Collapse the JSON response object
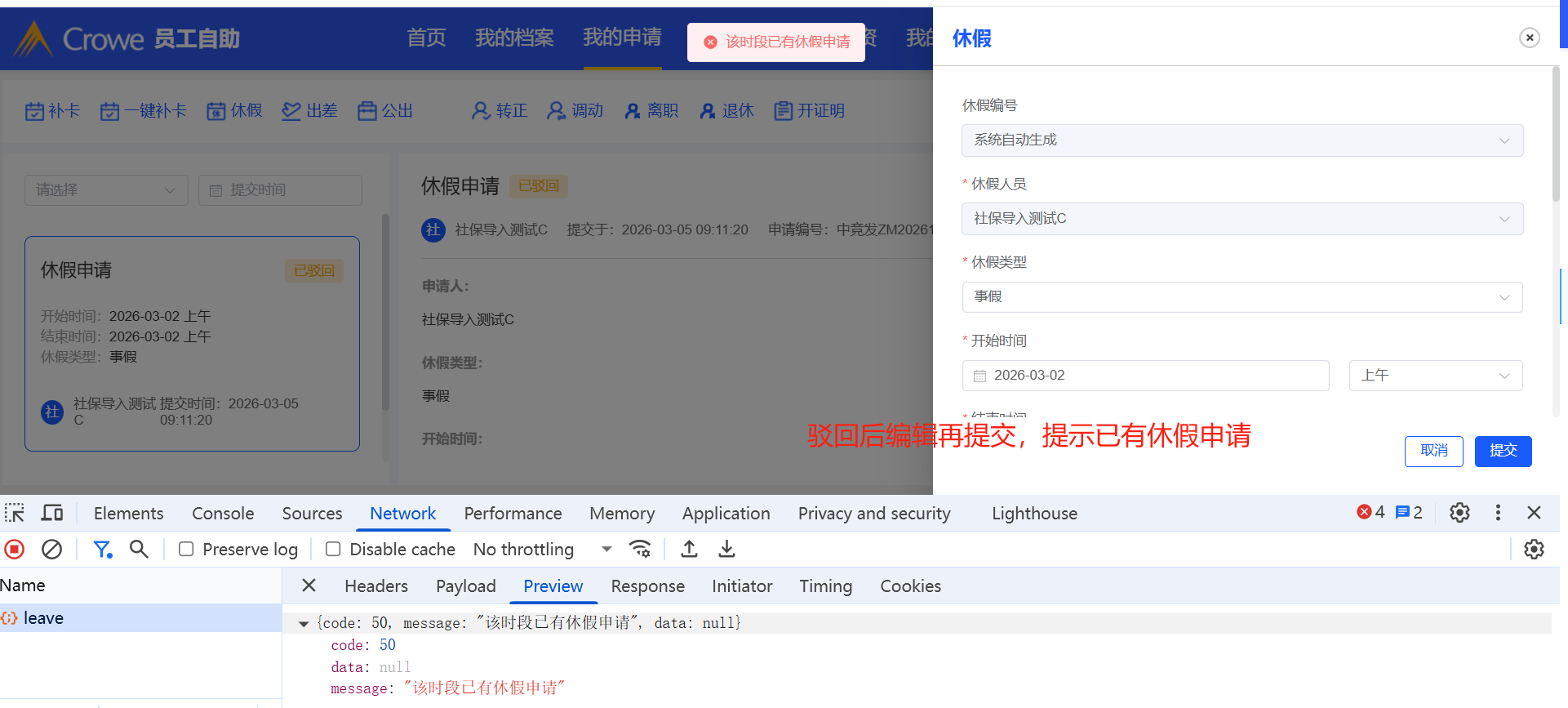This screenshot has height=708, width=1568. (x=304, y=624)
